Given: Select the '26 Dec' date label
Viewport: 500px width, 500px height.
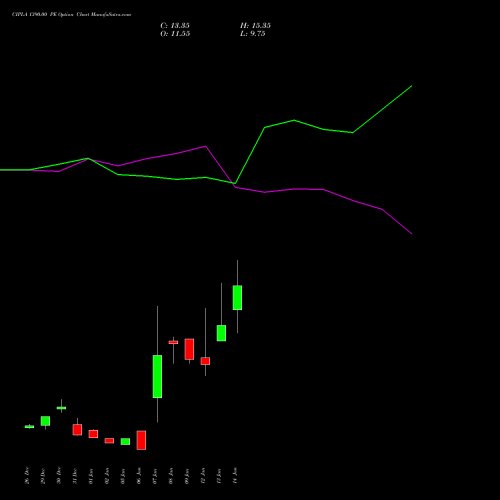Looking at the screenshot, I should click(x=27, y=476).
